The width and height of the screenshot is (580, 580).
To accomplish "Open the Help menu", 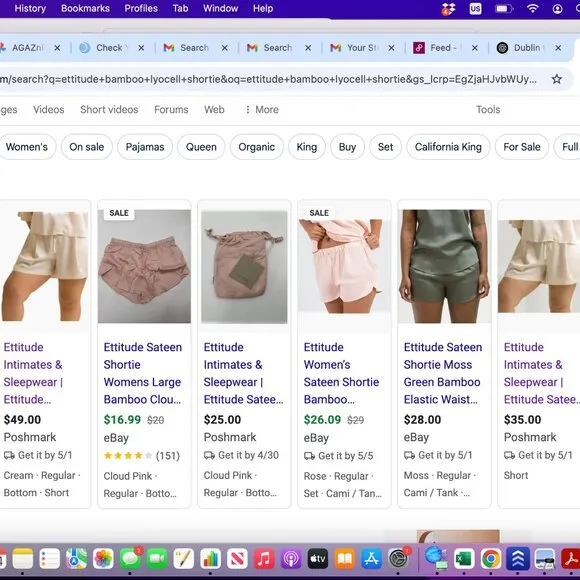I will tap(263, 8).
